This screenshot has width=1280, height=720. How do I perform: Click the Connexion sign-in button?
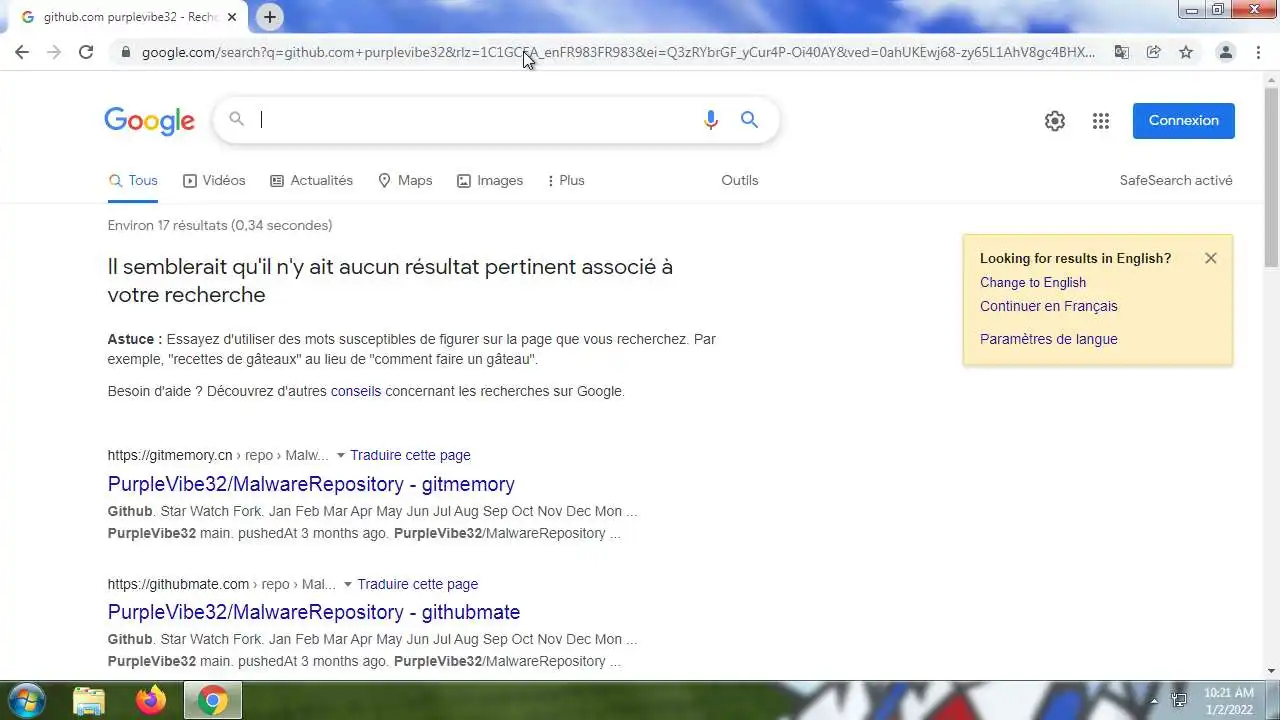1184,120
